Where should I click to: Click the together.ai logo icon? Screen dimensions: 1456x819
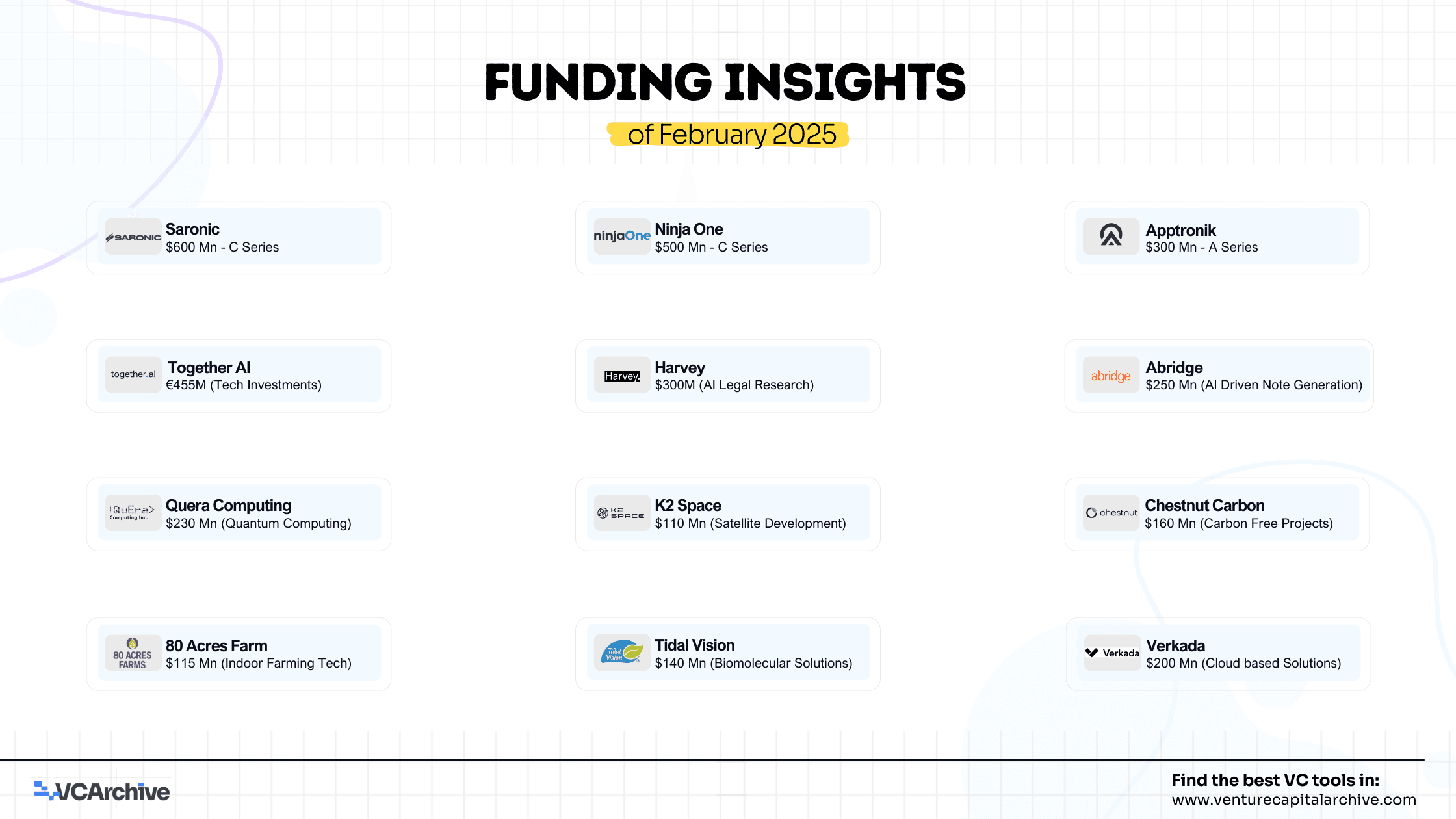click(133, 374)
